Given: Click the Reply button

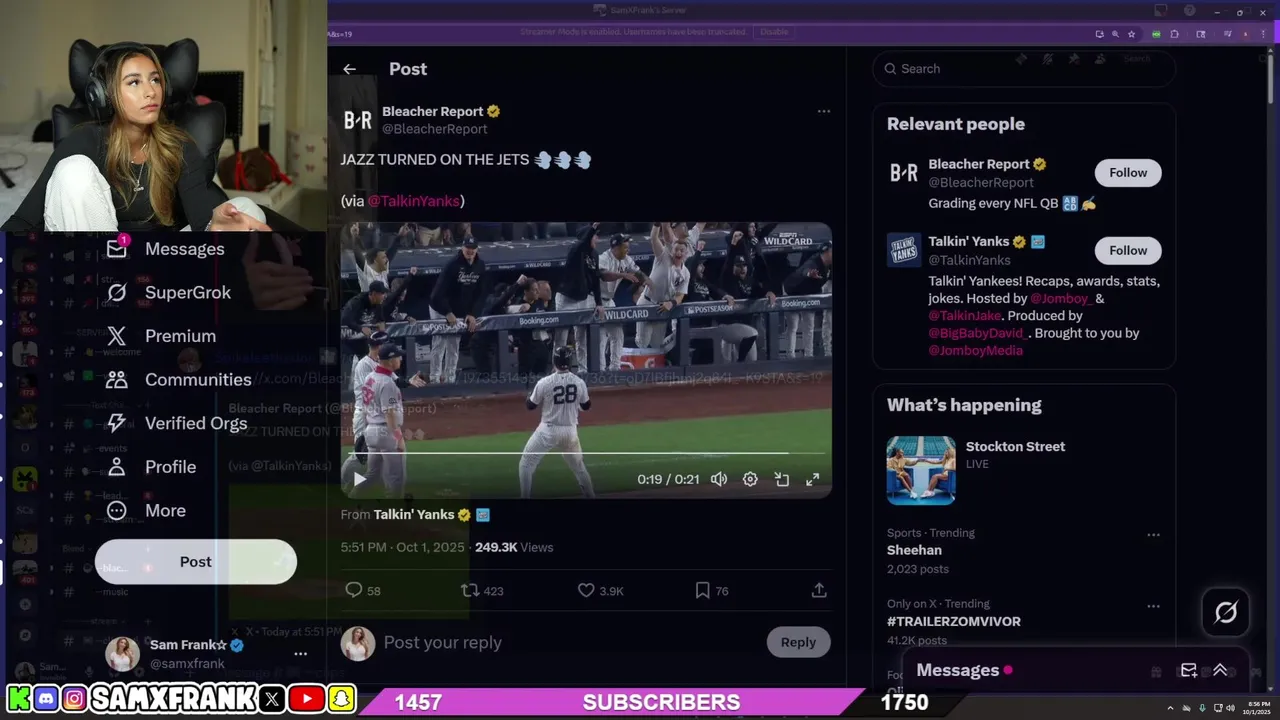Looking at the screenshot, I should coord(798,642).
